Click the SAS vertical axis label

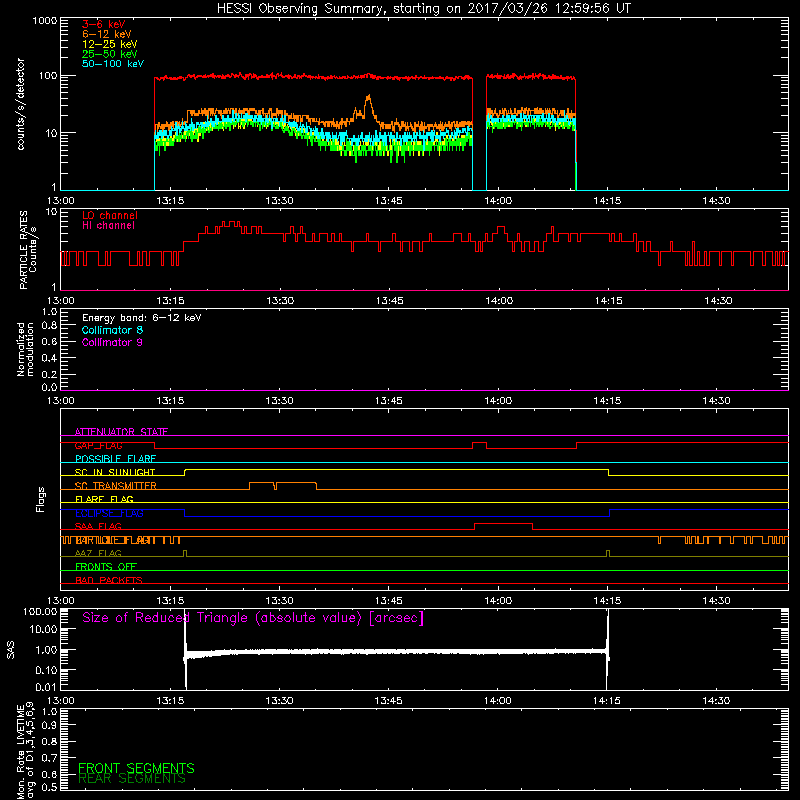click(x=11, y=649)
